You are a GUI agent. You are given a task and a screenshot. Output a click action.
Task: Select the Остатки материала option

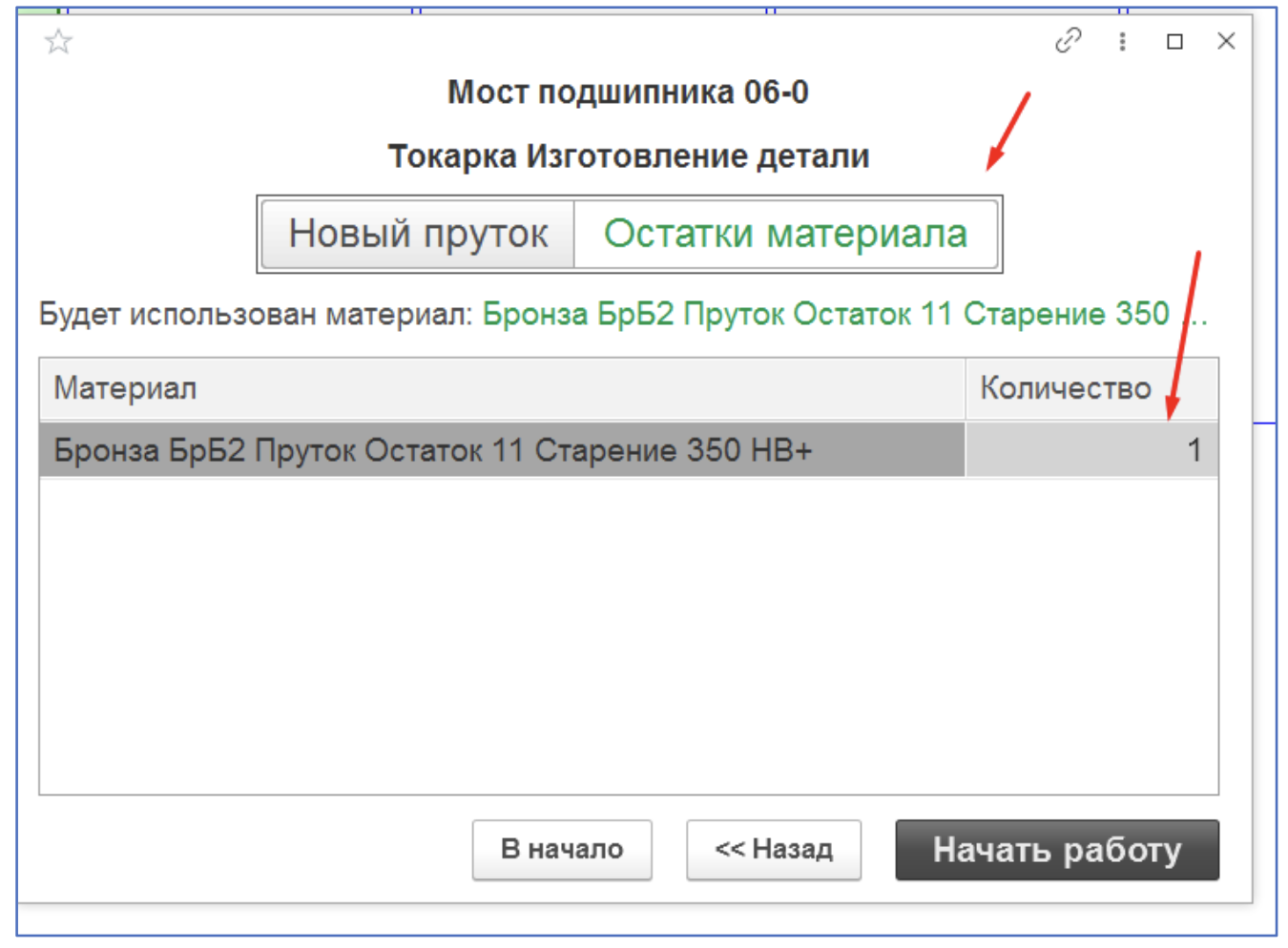point(785,234)
